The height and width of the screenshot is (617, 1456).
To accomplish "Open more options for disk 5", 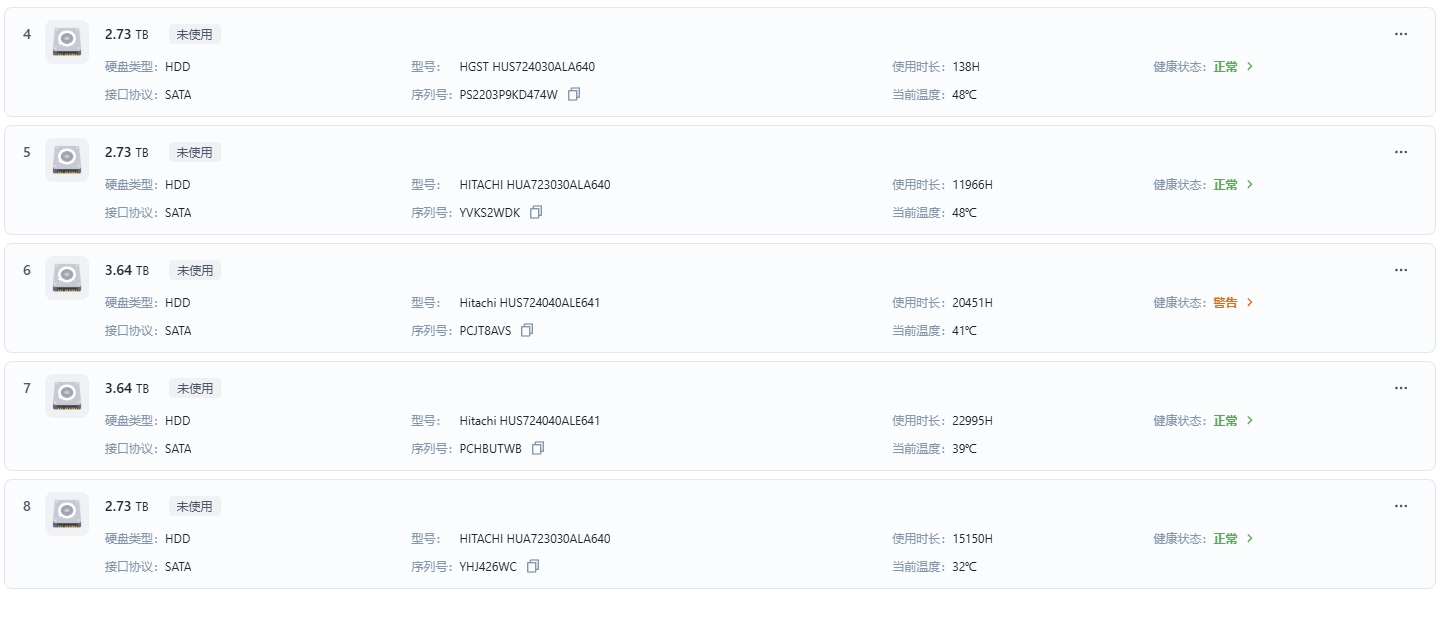I will pyautogui.click(x=1401, y=152).
